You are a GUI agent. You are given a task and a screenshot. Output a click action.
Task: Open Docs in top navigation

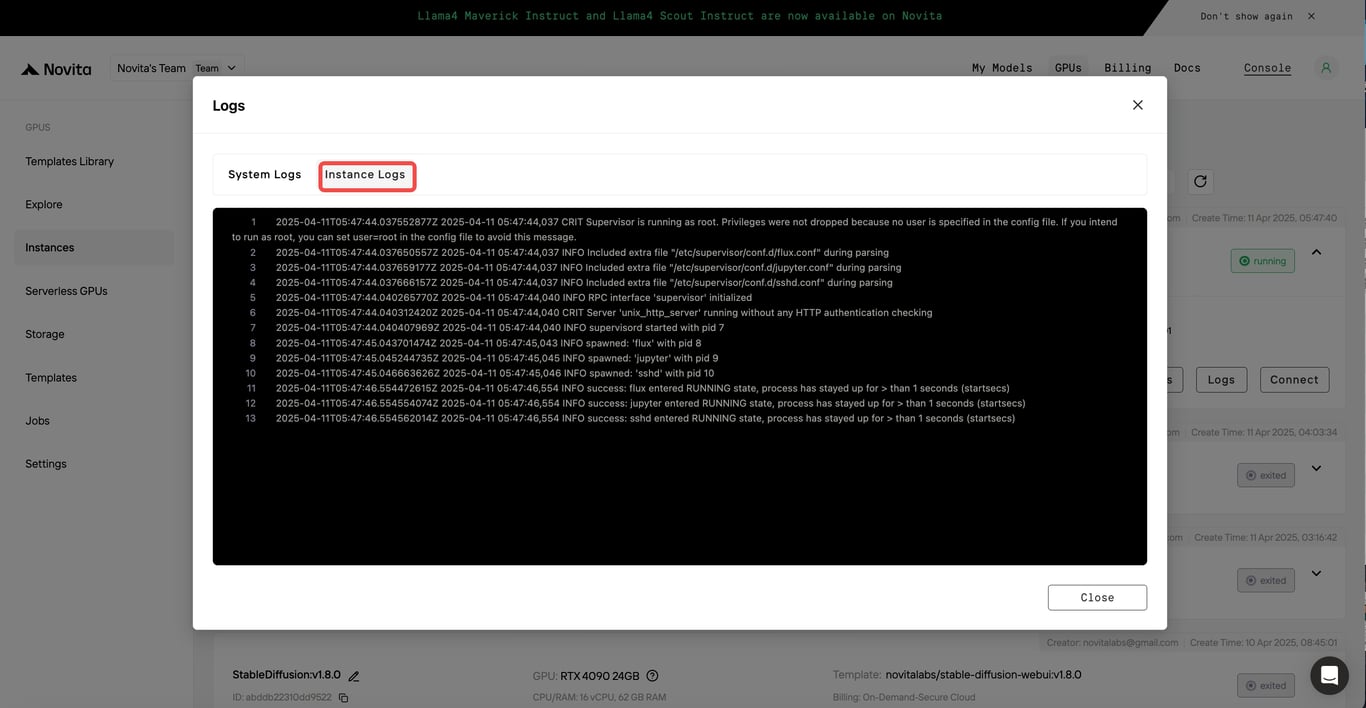tap(1187, 68)
